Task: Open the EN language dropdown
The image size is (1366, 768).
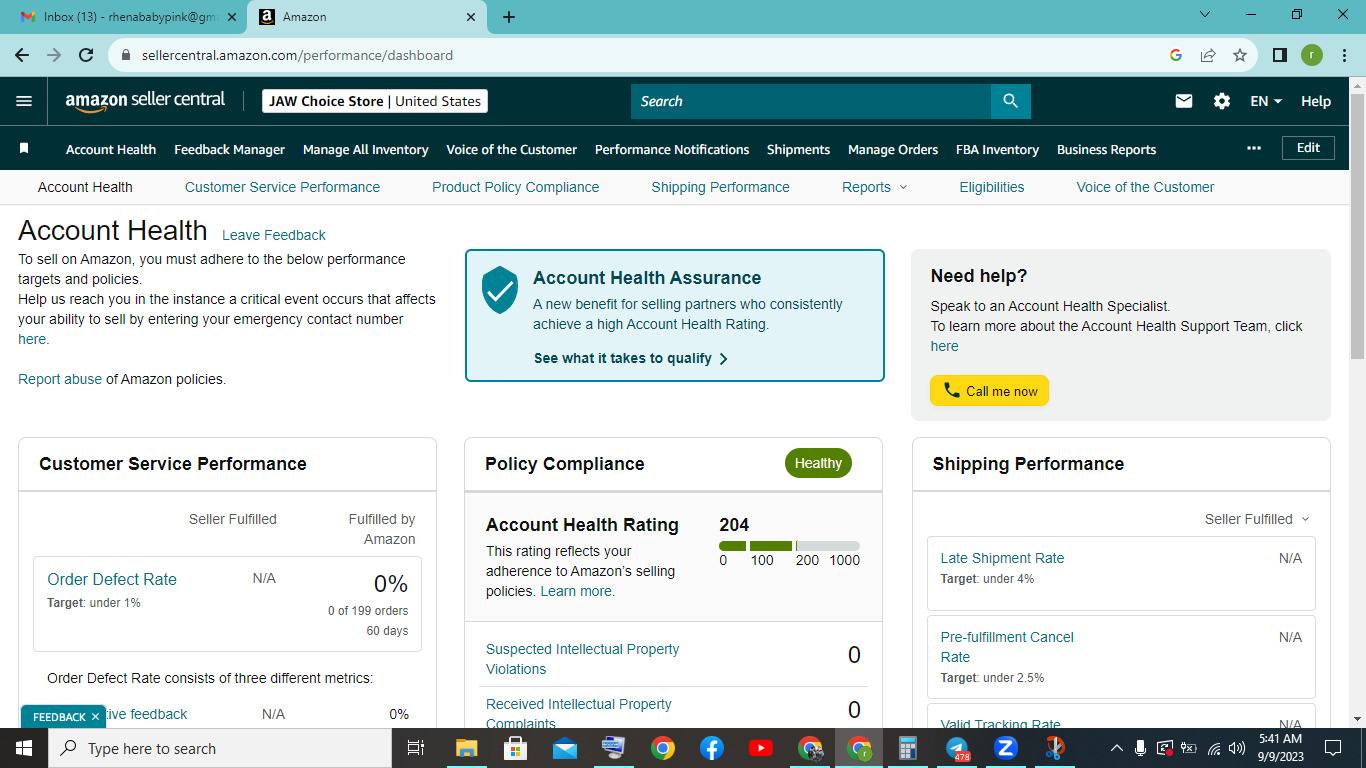Action: pyautogui.click(x=1266, y=101)
